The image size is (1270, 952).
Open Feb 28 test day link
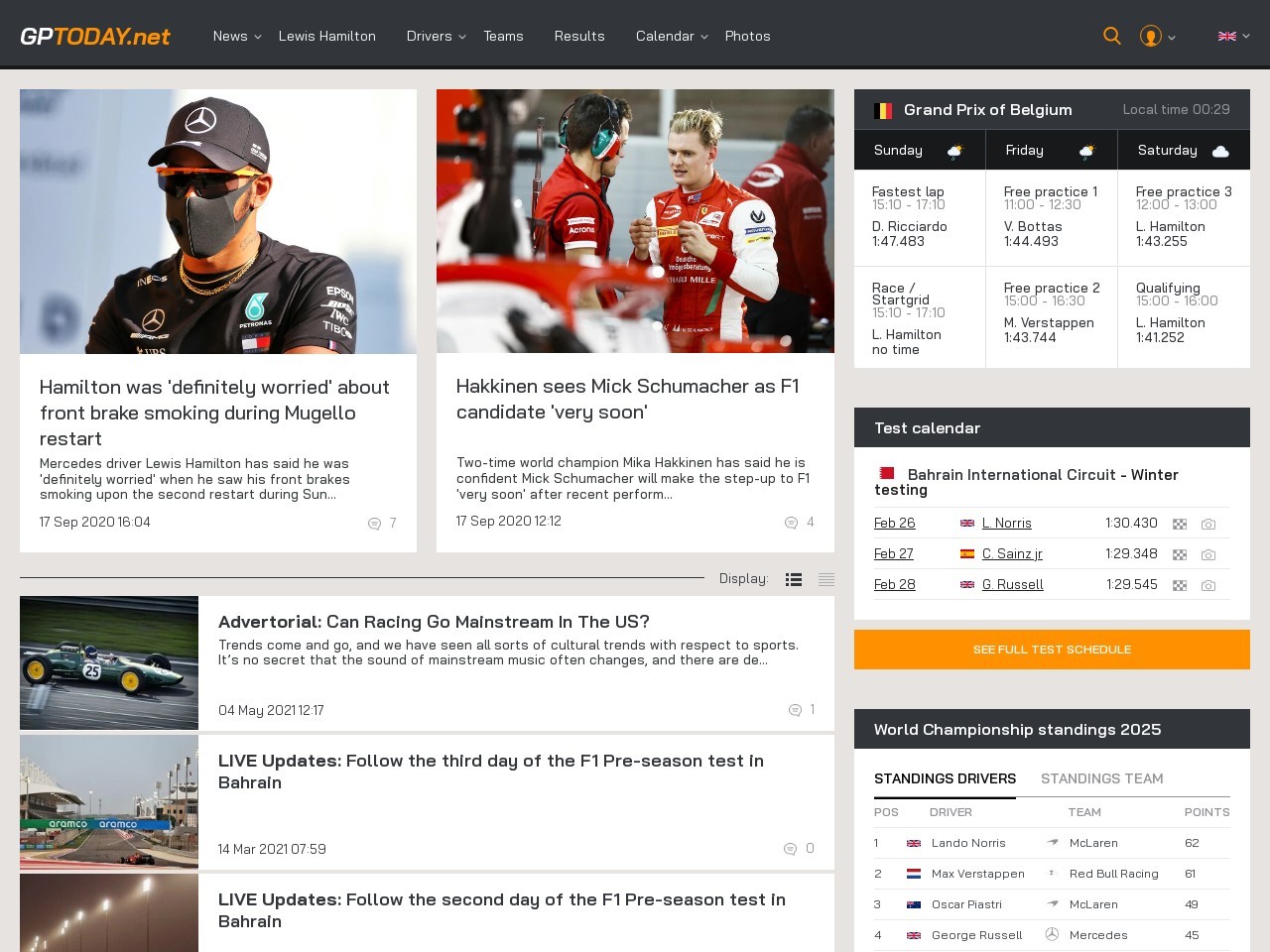(894, 584)
